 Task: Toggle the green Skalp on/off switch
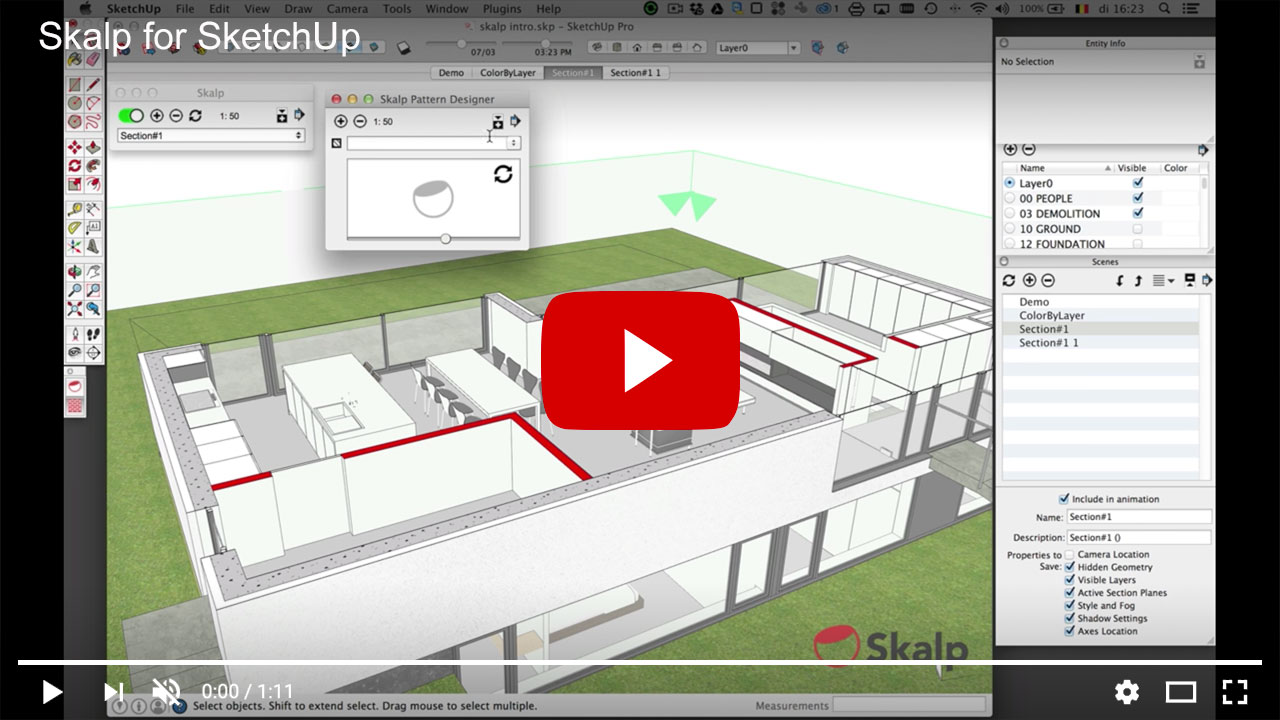point(131,116)
